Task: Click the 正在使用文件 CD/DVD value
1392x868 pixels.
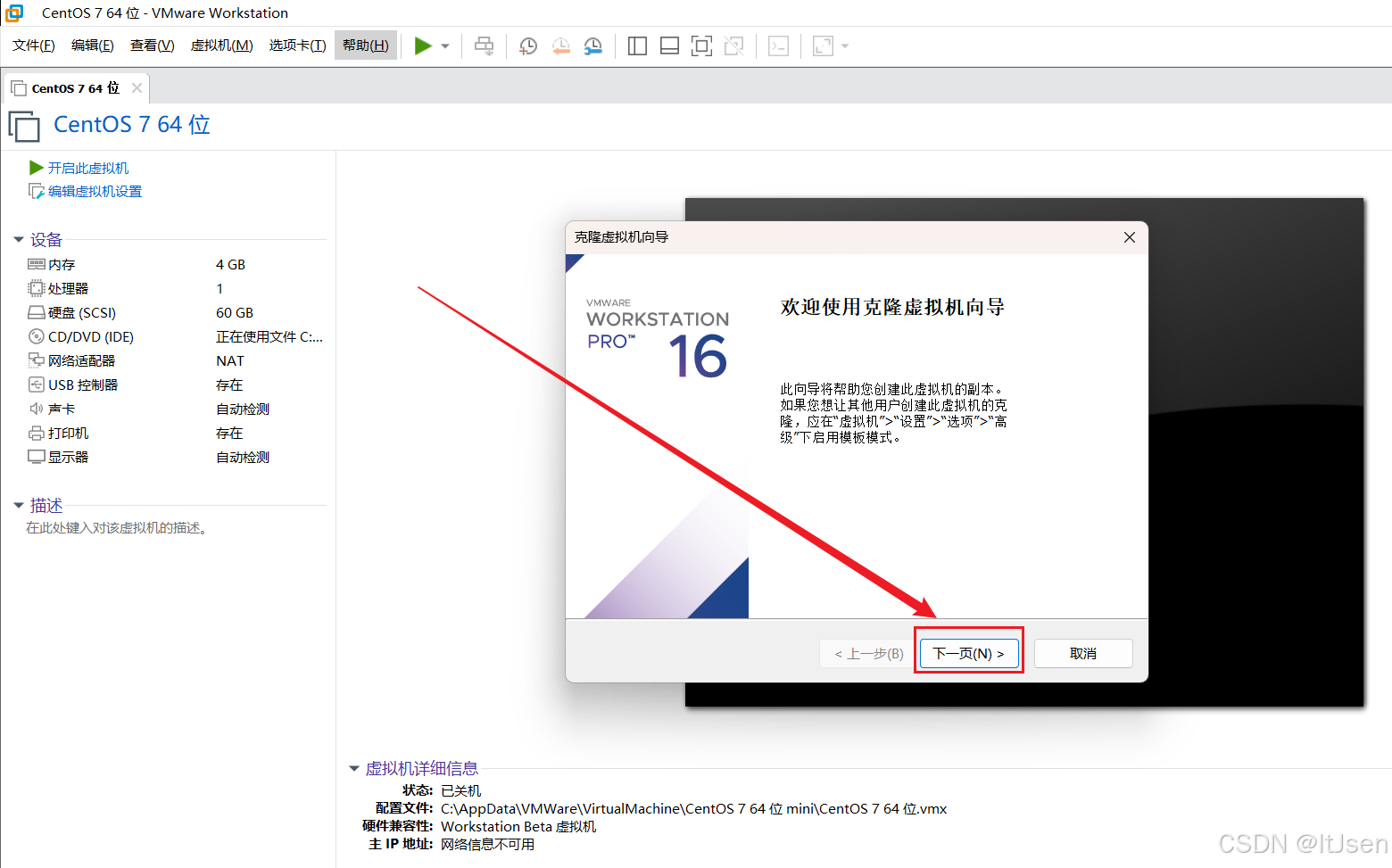Action: click(269, 336)
